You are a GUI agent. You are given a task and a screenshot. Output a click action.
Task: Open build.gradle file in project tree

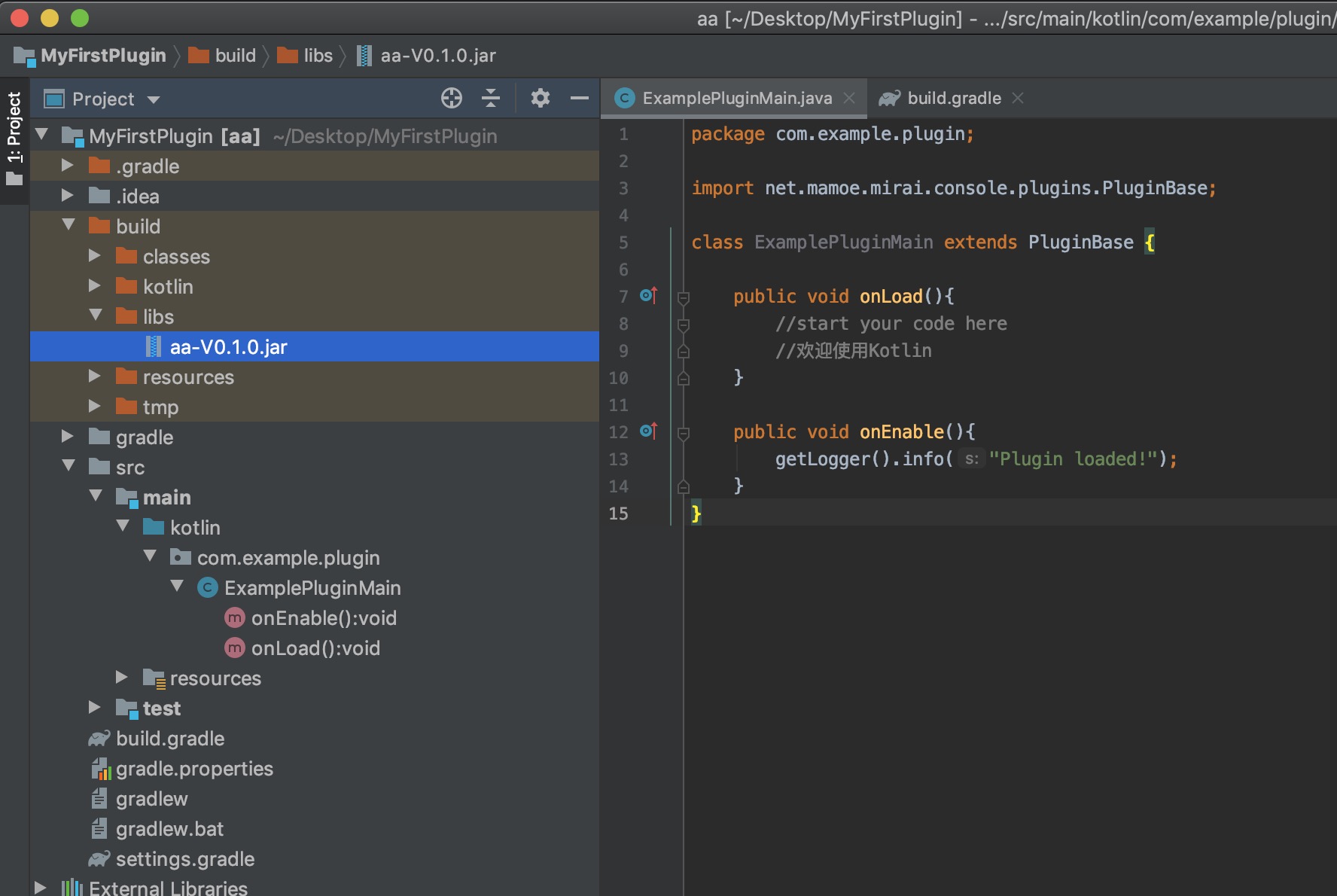[170, 739]
